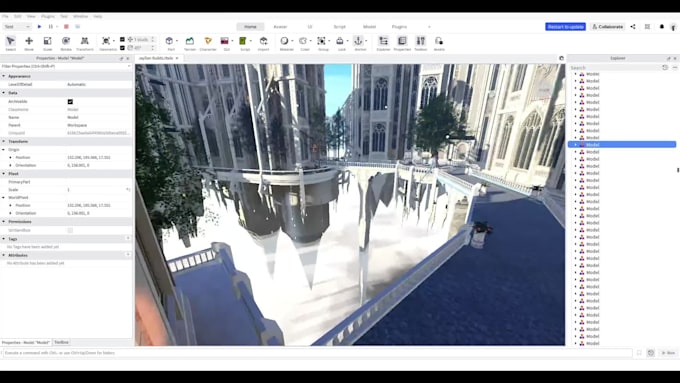This screenshot has width=680, height=383.
Task: Click the Run button in command bar
Action: [x=668, y=353]
